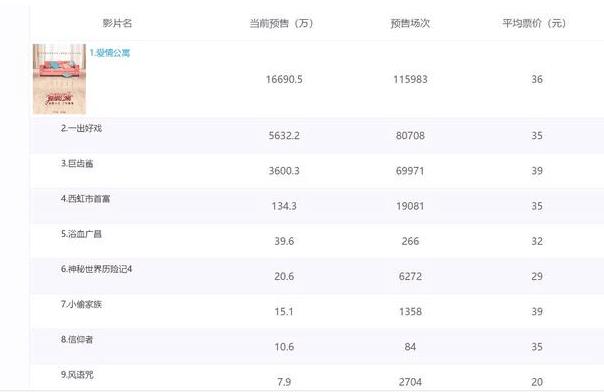Select presale value 5632.2
This screenshot has height=392, width=604.
coord(284,136)
